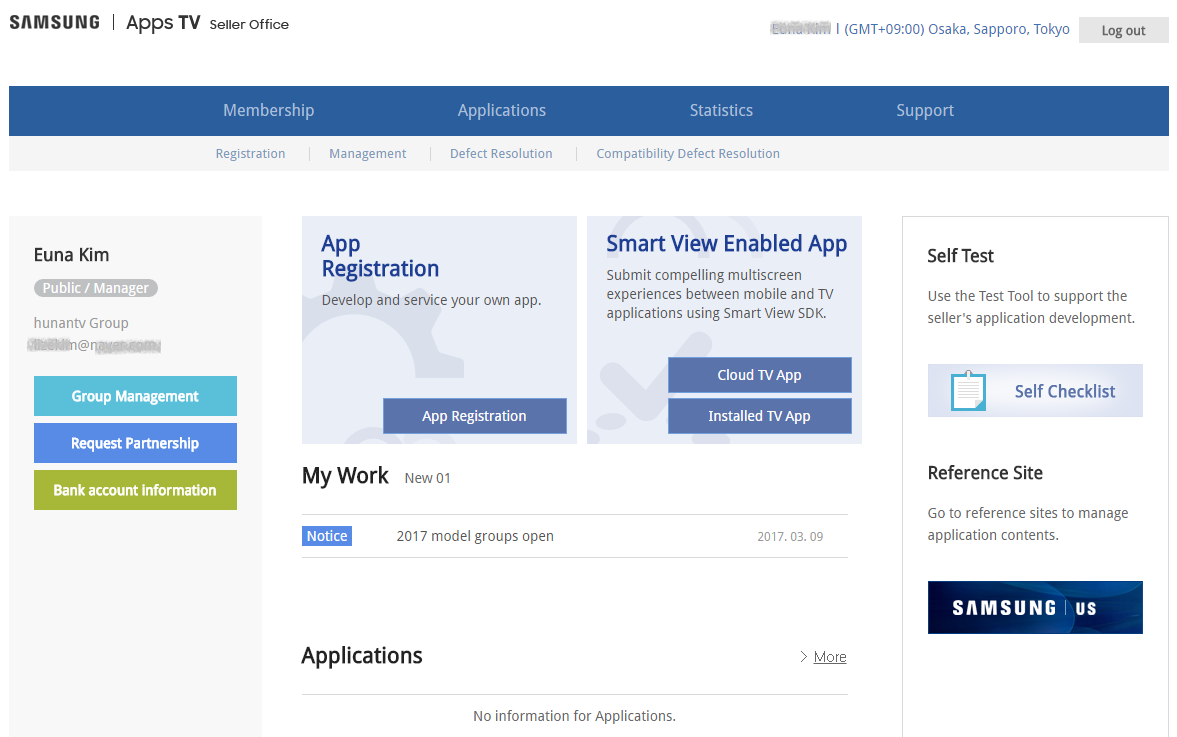Select the Cloud TV App button
This screenshot has height=737, width=1177.
click(760, 375)
